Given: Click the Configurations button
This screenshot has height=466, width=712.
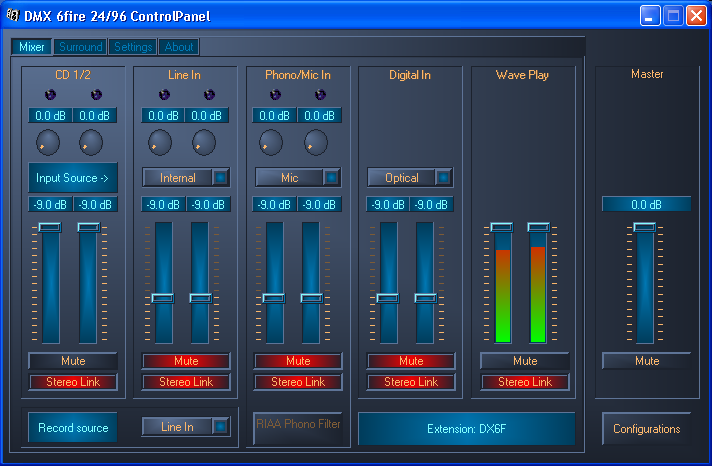Looking at the screenshot, I should (646, 429).
